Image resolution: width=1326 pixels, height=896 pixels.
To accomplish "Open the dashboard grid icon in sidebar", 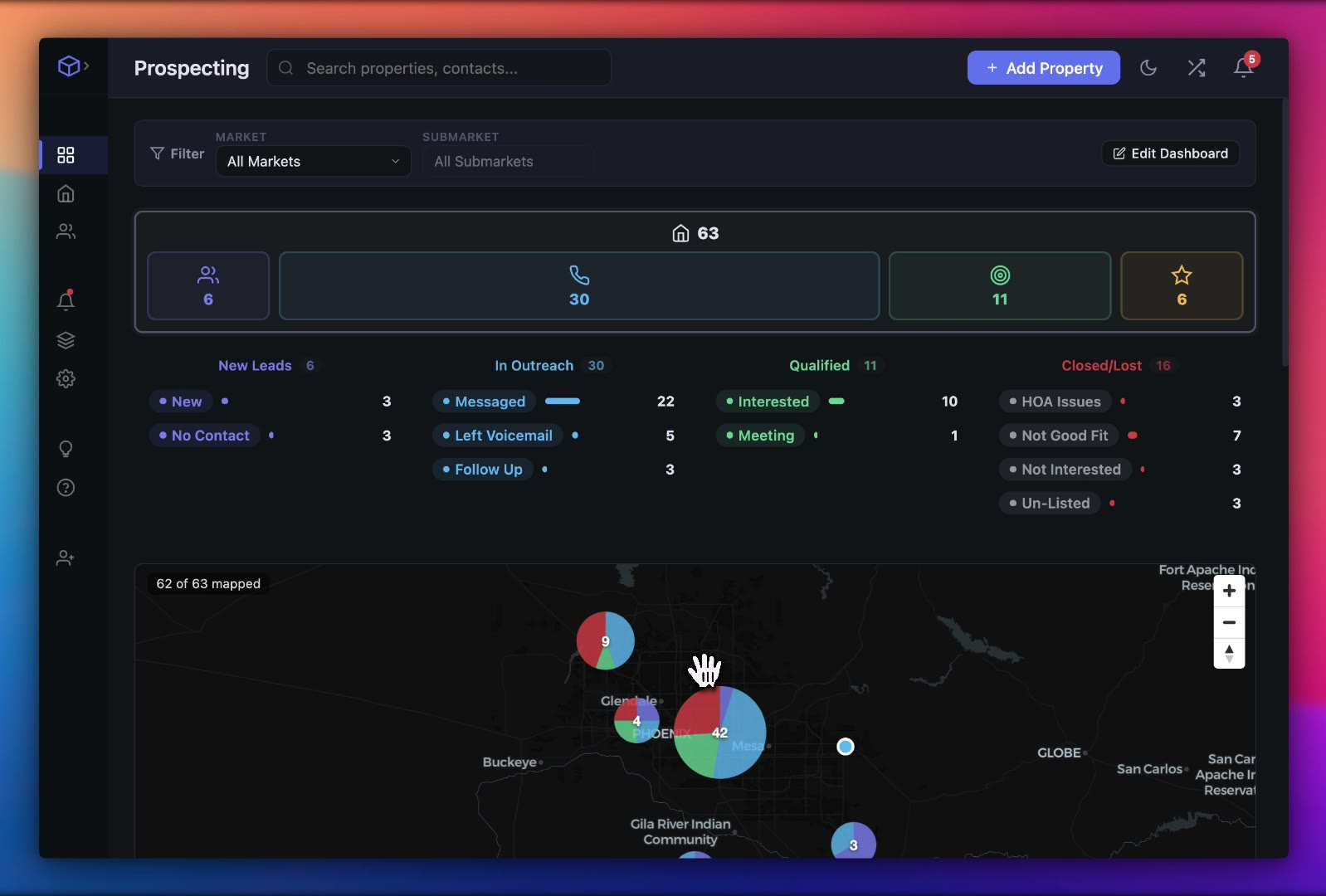I will (x=66, y=155).
